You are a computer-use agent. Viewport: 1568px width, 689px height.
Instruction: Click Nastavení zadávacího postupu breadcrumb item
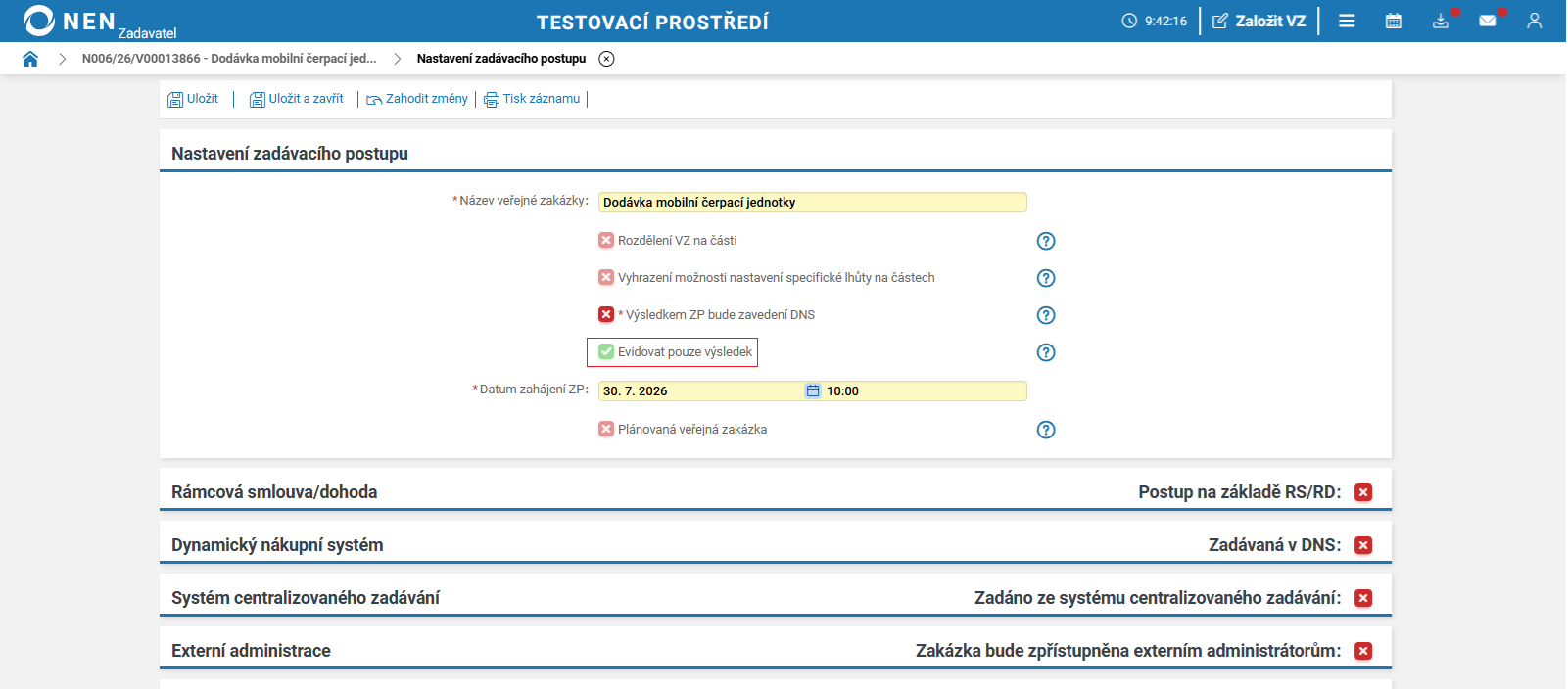pyautogui.click(x=501, y=59)
